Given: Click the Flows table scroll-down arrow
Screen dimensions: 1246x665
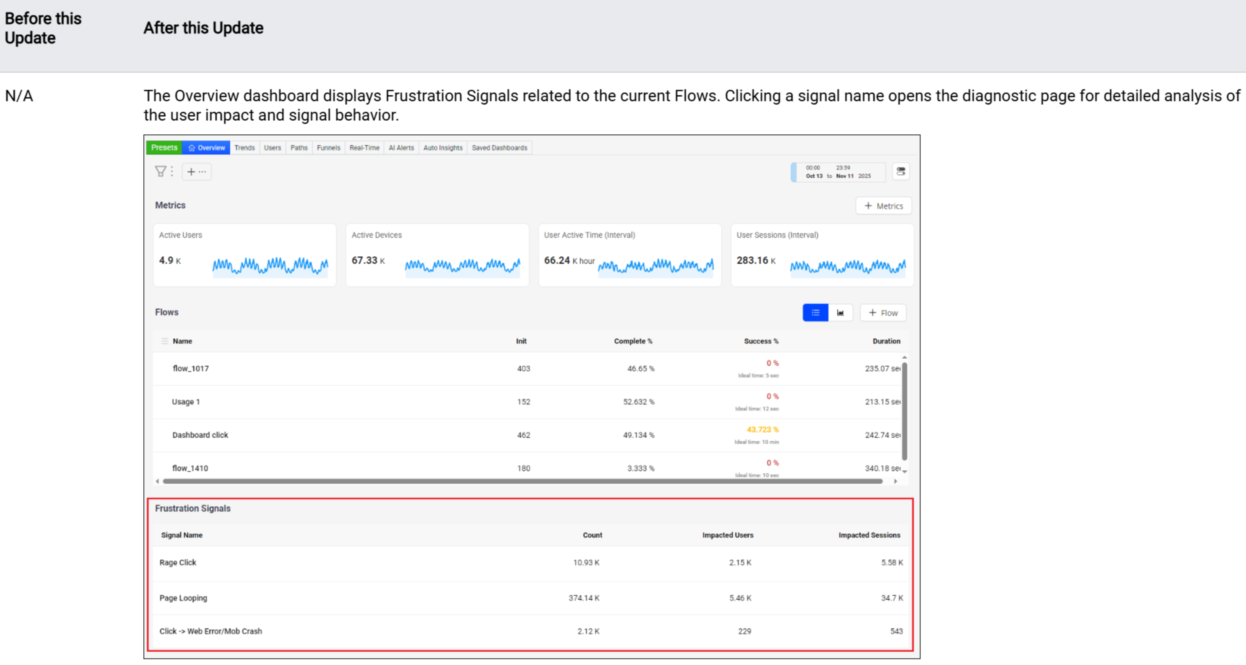Looking at the screenshot, I should 905,469.
